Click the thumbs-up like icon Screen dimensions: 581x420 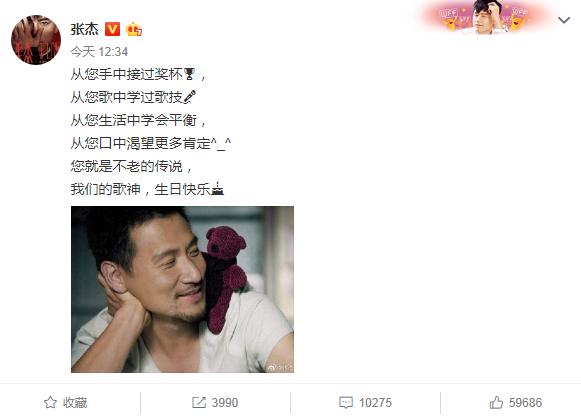(x=496, y=402)
